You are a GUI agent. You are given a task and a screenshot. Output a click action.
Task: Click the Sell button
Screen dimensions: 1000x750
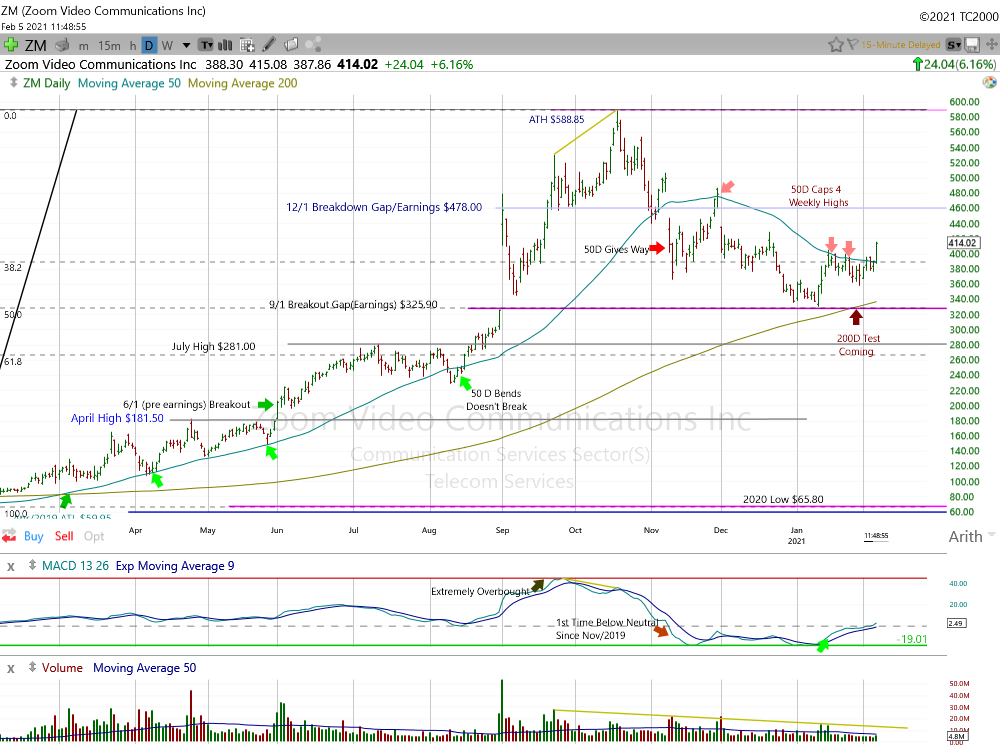tap(64, 536)
